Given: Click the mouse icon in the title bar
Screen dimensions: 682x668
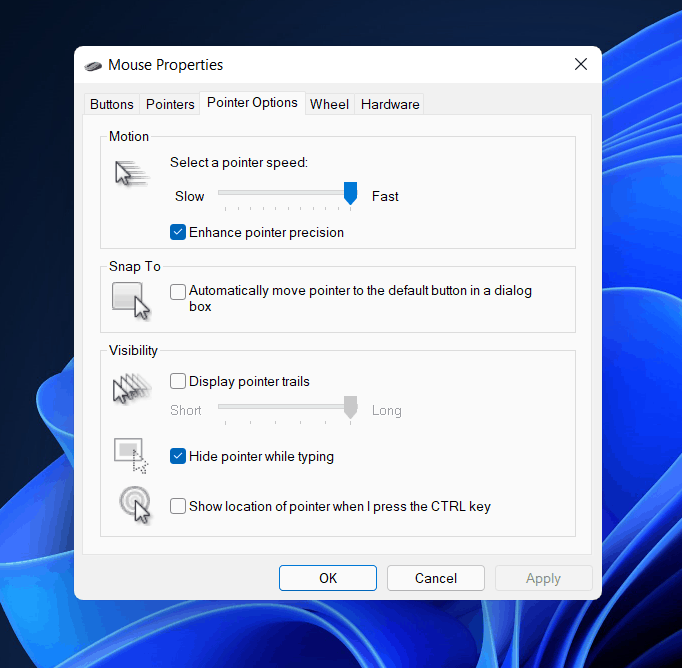Looking at the screenshot, I should (93, 66).
